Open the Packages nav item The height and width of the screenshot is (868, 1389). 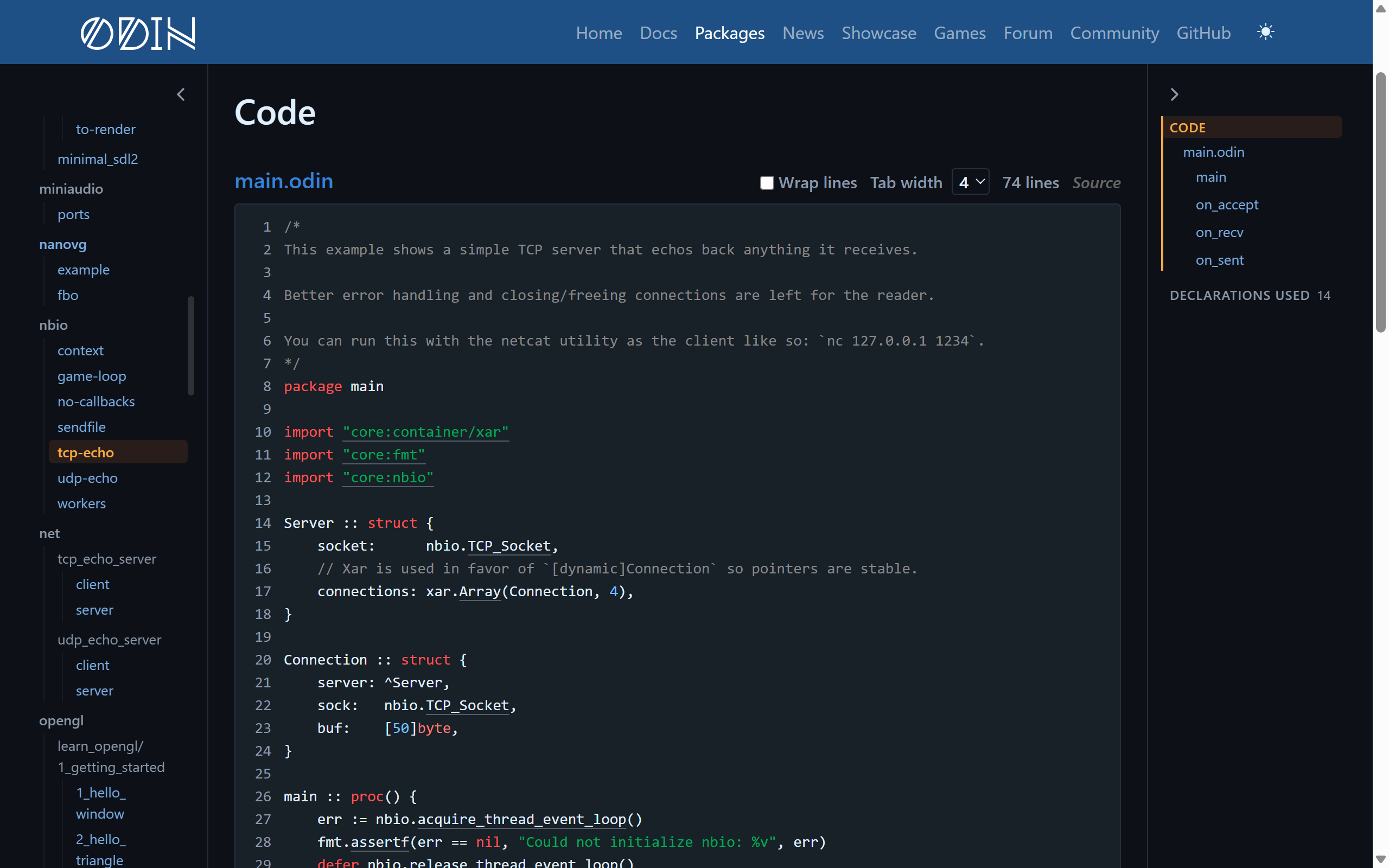click(730, 33)
